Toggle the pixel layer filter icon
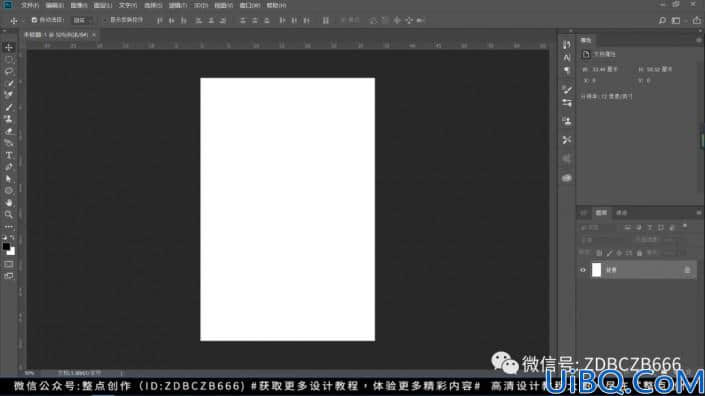Viewport: 705px width, 396px height. [627, 228]
